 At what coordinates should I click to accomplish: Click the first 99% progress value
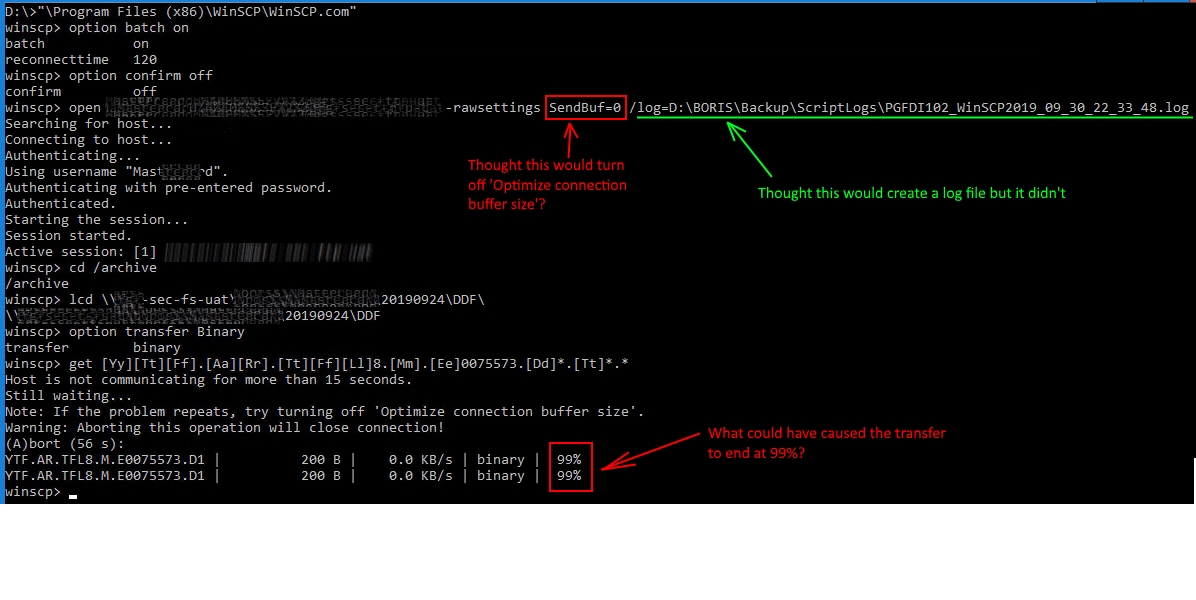coord(569,460)
